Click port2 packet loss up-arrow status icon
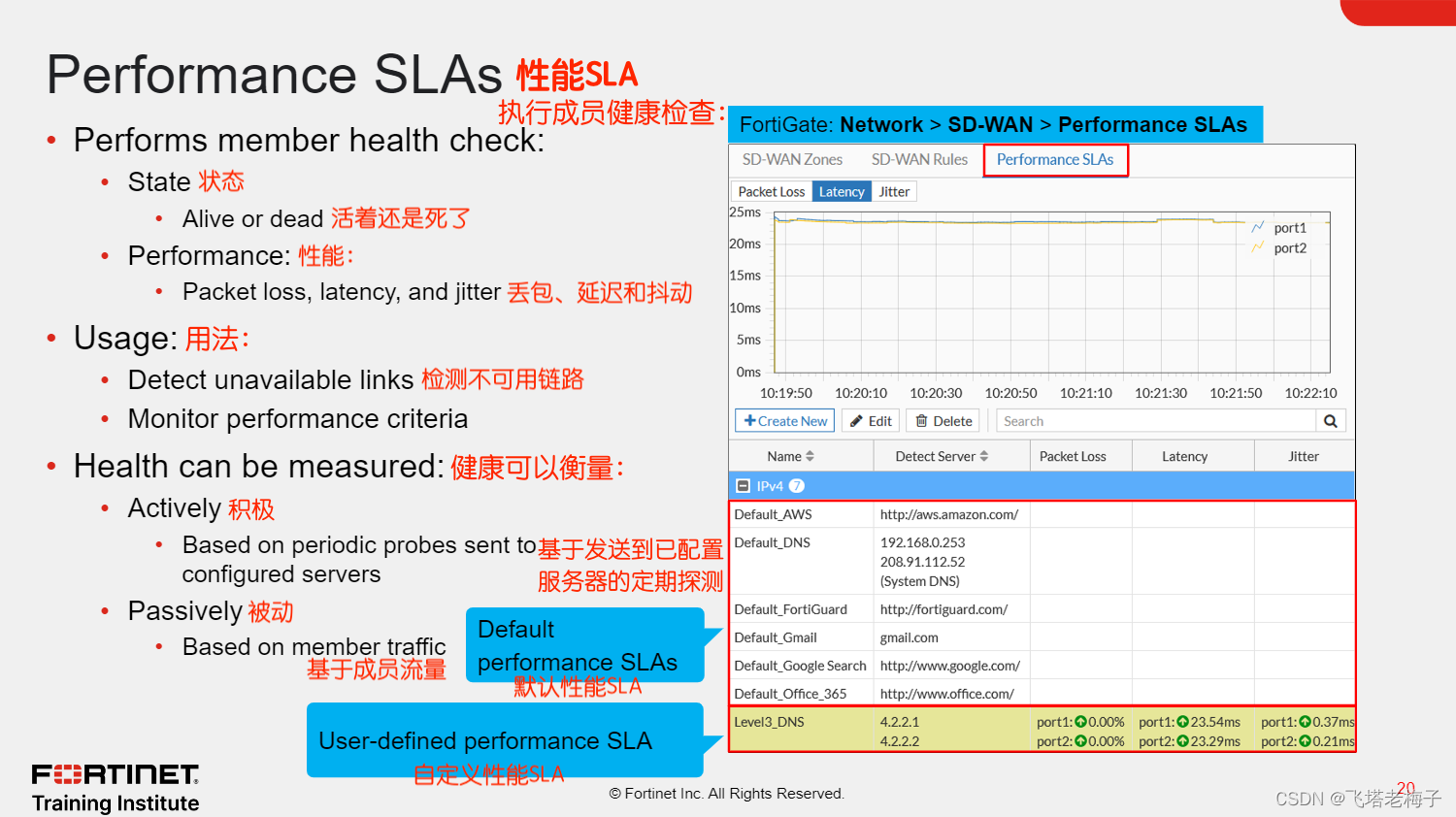The height and width of the screenshot is (817, 1456). [x=1080, y=741]
